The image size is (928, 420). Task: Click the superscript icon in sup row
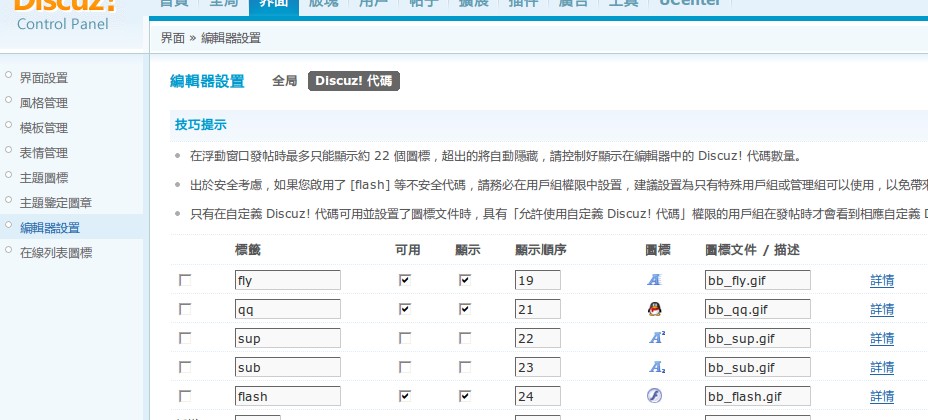pos(655,338)
